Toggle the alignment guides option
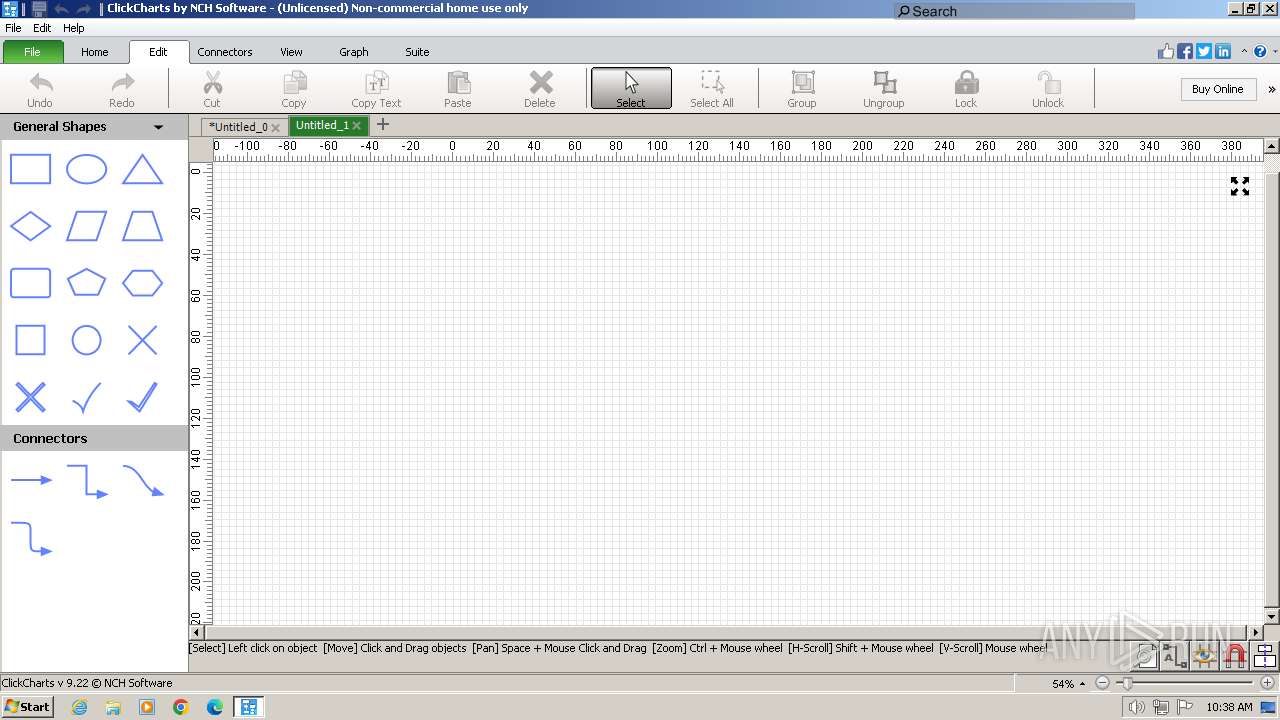1280x720 pixels. coord(1265,656)
